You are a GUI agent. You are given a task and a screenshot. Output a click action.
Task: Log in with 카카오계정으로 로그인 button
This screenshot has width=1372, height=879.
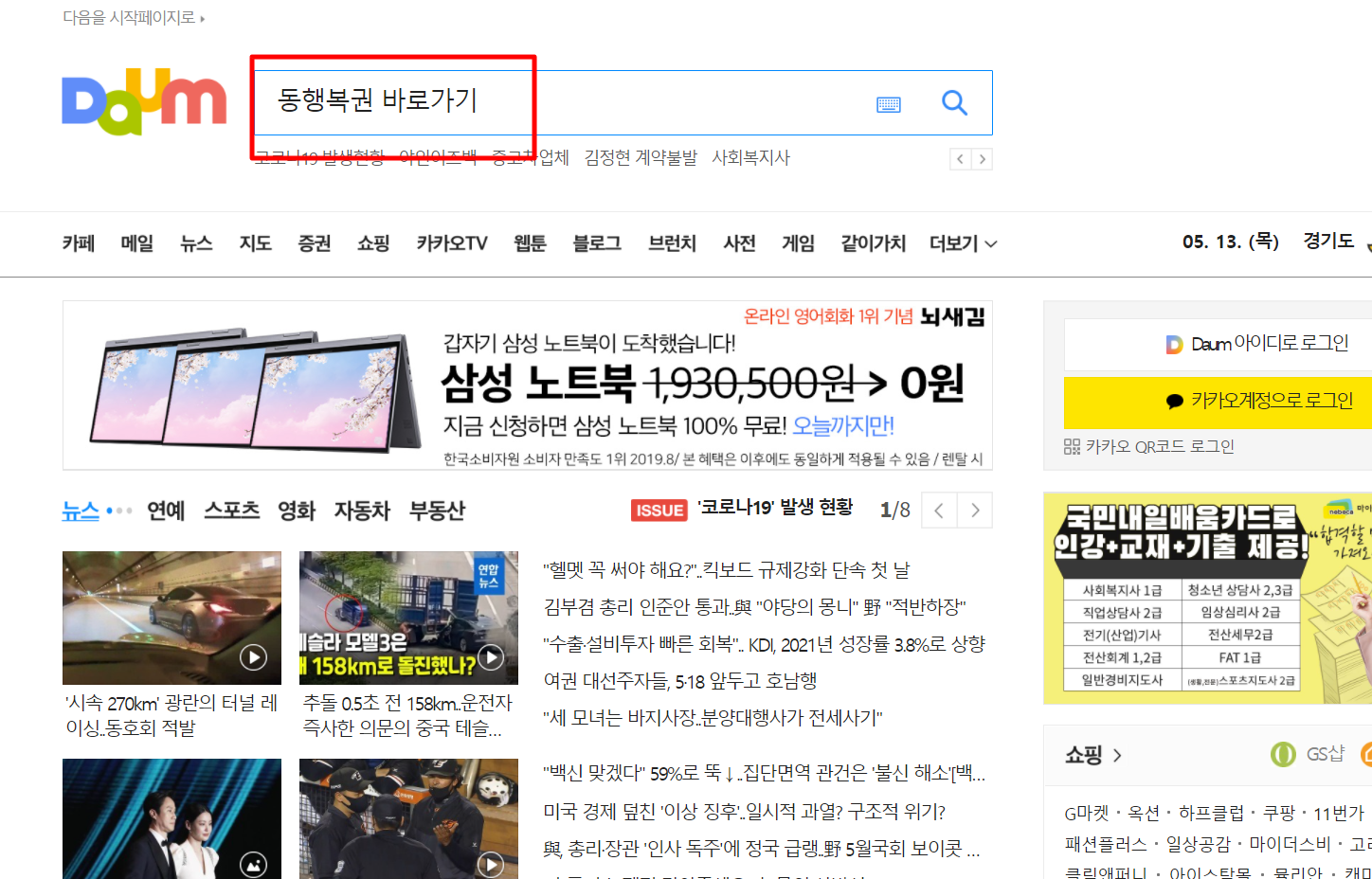click(x=1219, y=402)
